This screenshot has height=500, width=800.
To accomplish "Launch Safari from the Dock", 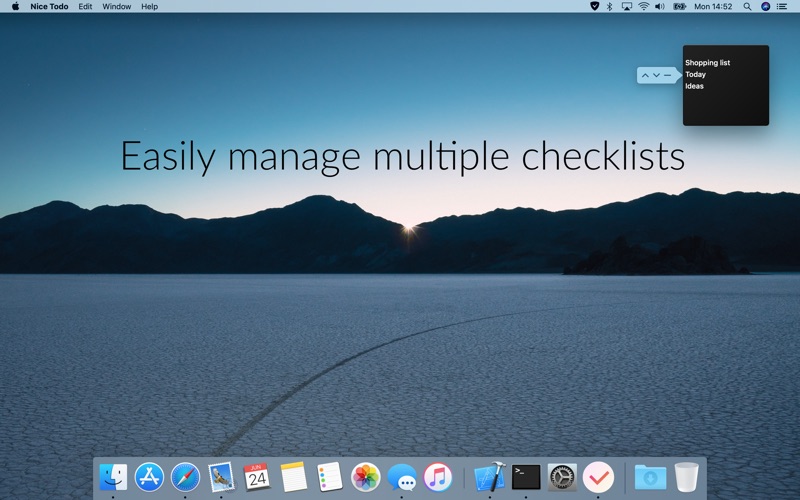I will [x=185, y=477].
